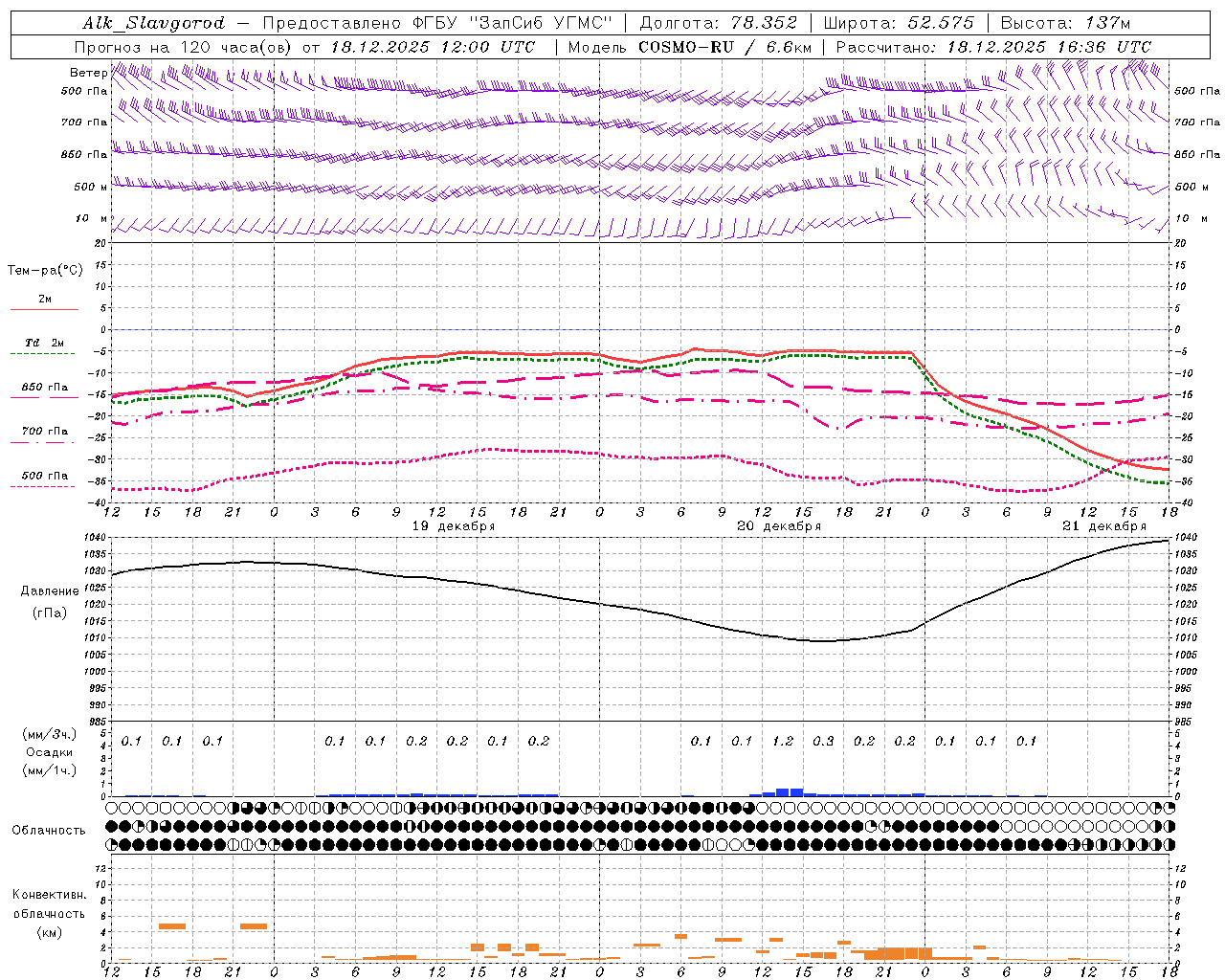1225x980 pixels.
Task: Click the '19 декабря' date label
Action: click(x=453, y=526)
